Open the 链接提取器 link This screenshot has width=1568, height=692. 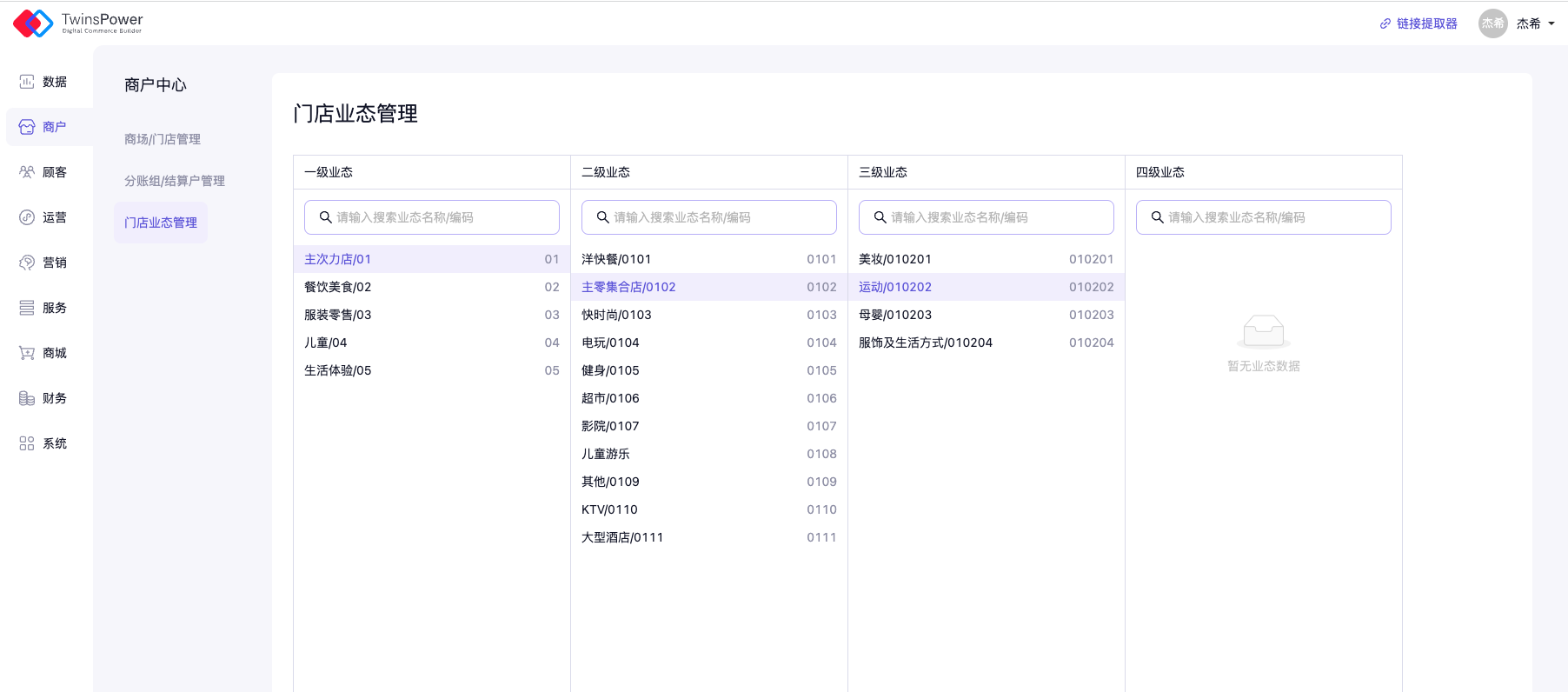[x=1419, y=23]
